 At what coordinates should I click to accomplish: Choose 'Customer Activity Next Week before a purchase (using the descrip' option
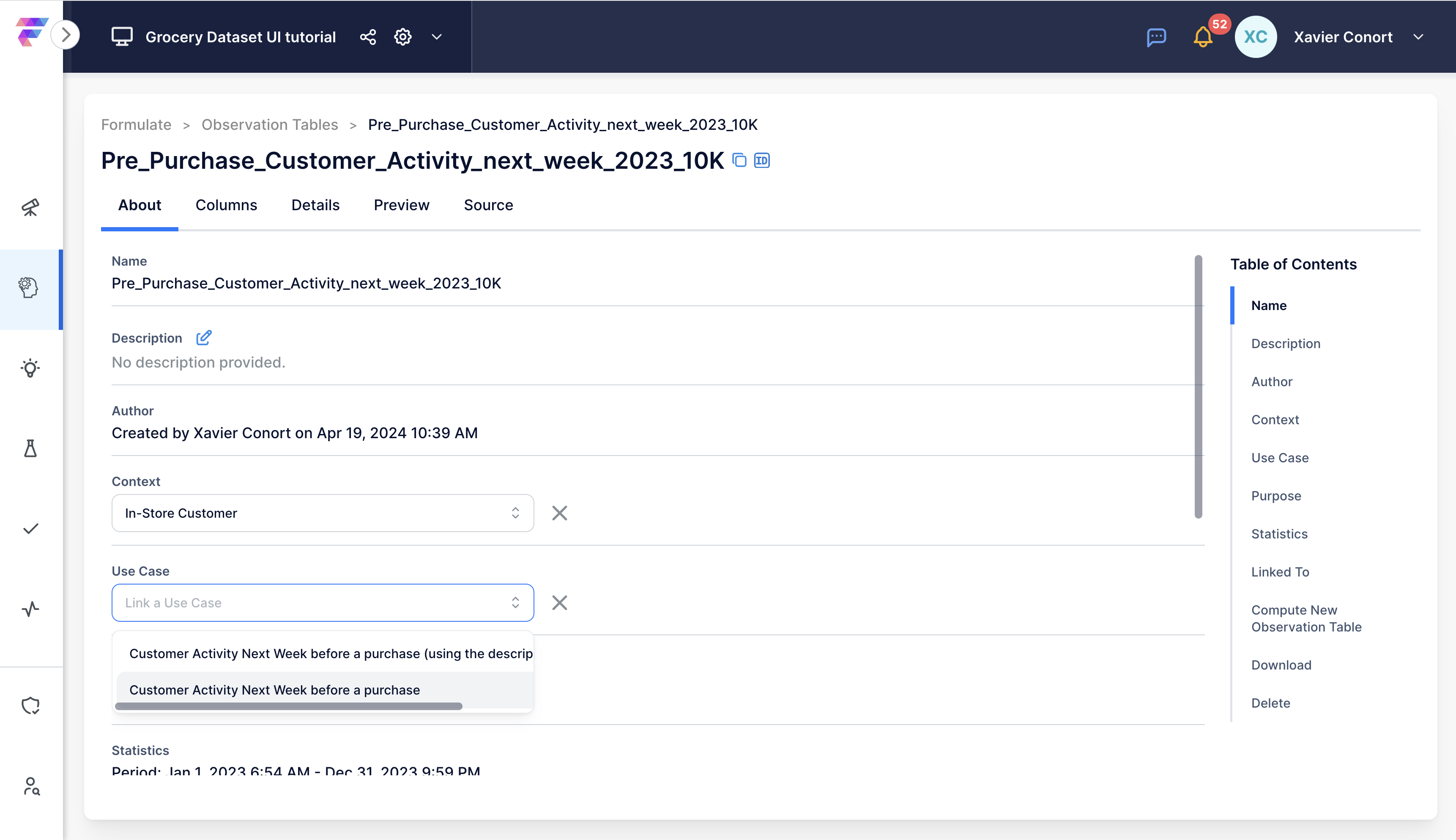[325, 653]
